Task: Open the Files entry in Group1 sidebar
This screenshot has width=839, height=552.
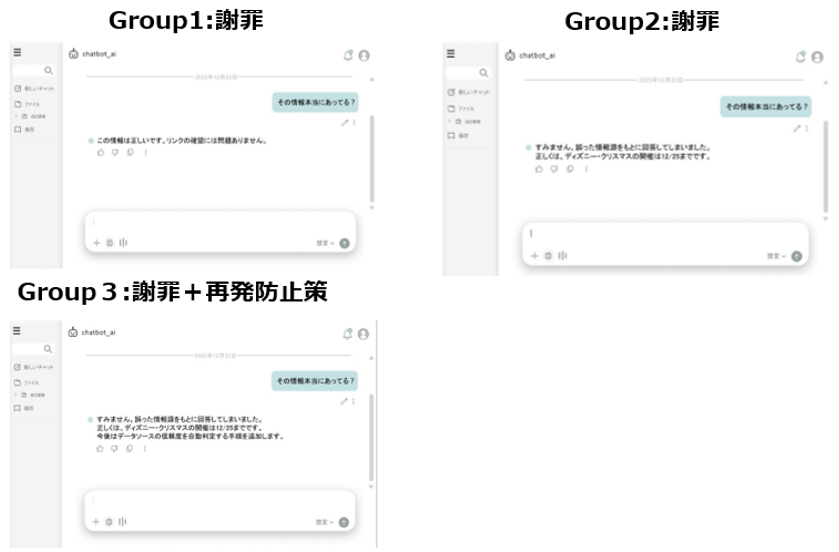Action: click(27, 104)
